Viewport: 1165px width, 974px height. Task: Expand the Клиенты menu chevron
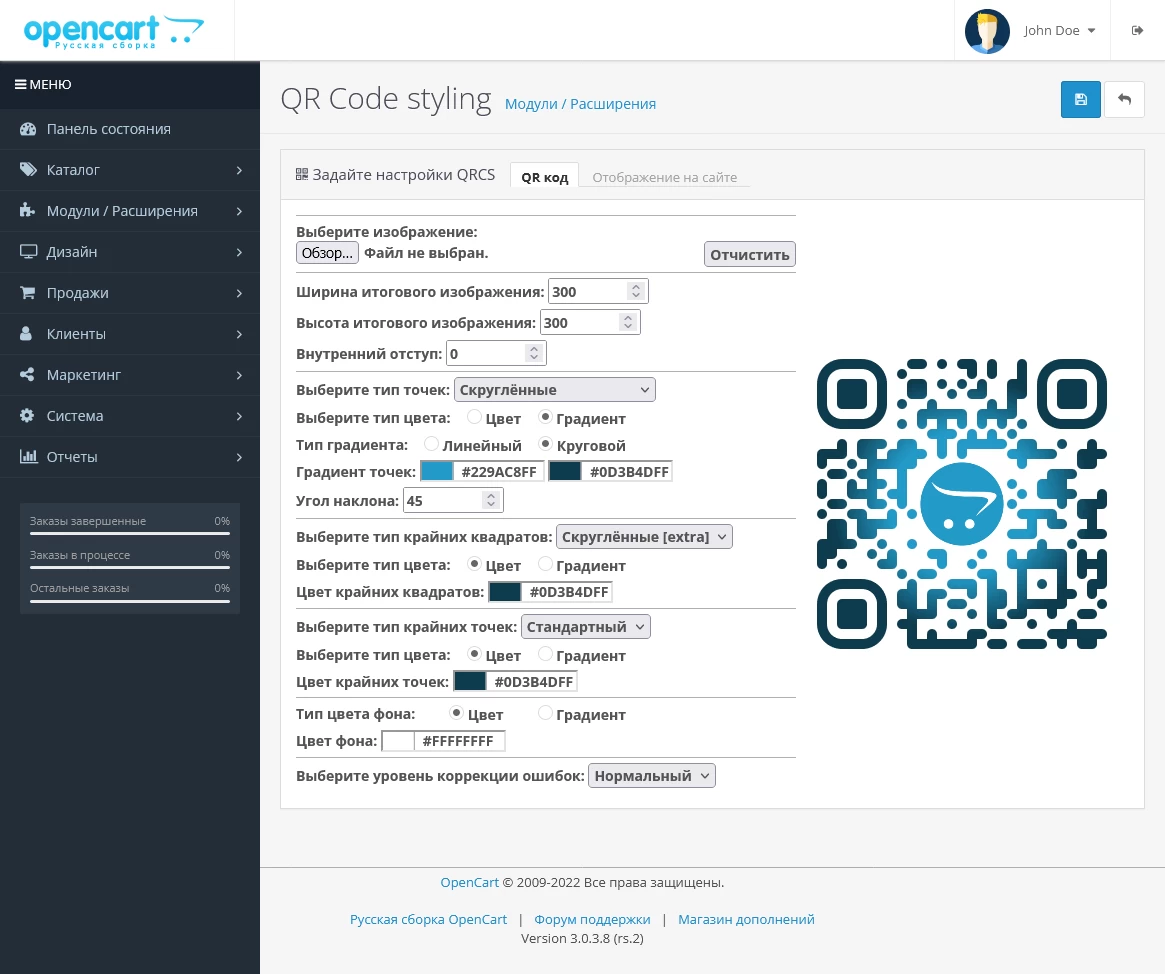[239, 334]
